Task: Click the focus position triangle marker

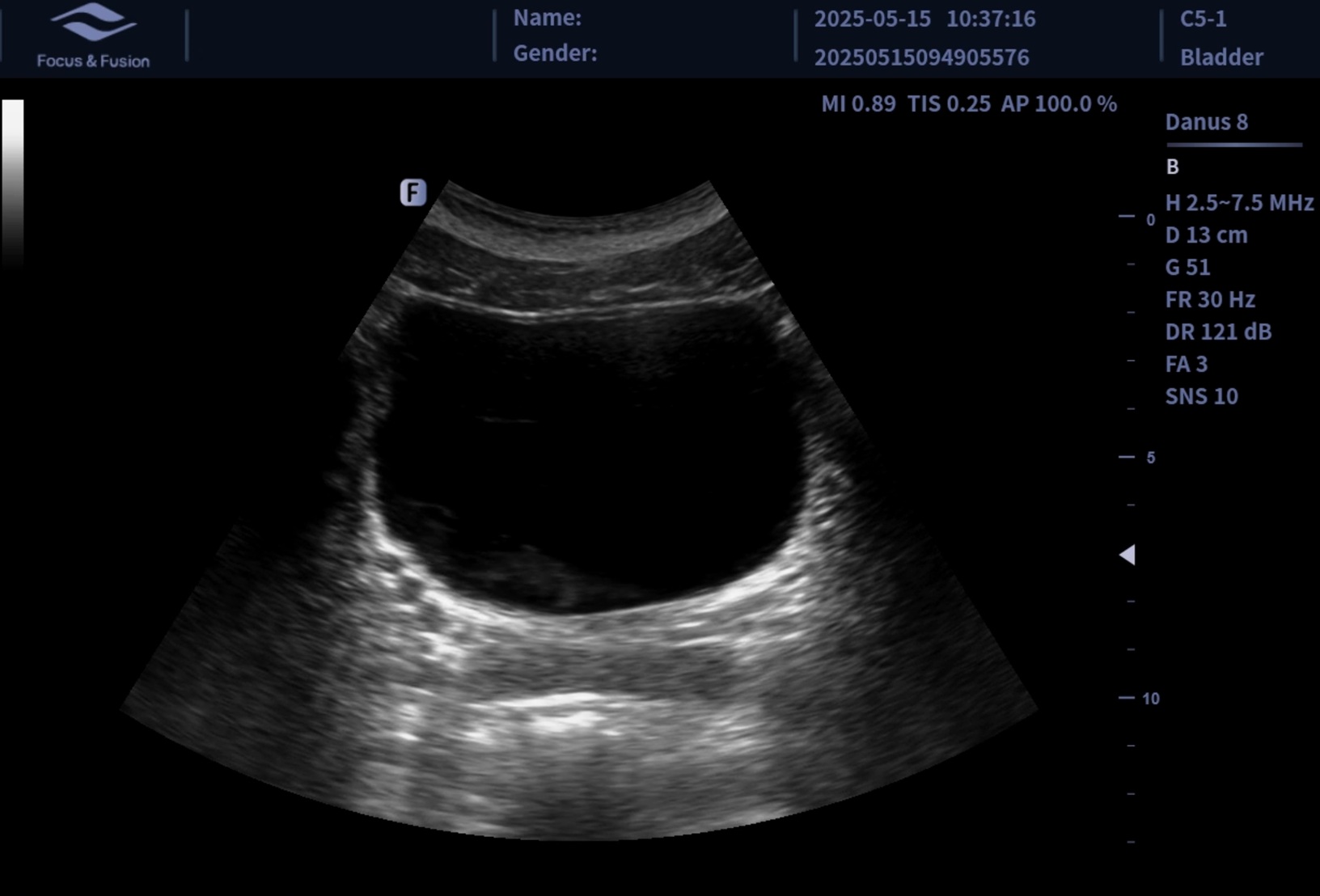Action: 1127,555
